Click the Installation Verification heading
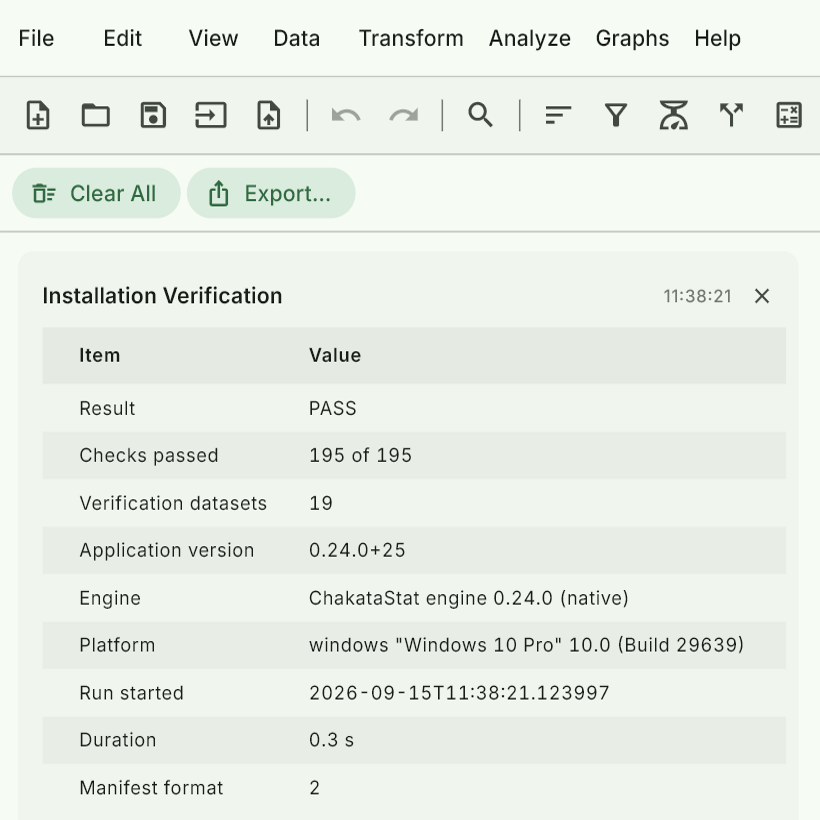 pyautogui.click(x=162, y=296)
